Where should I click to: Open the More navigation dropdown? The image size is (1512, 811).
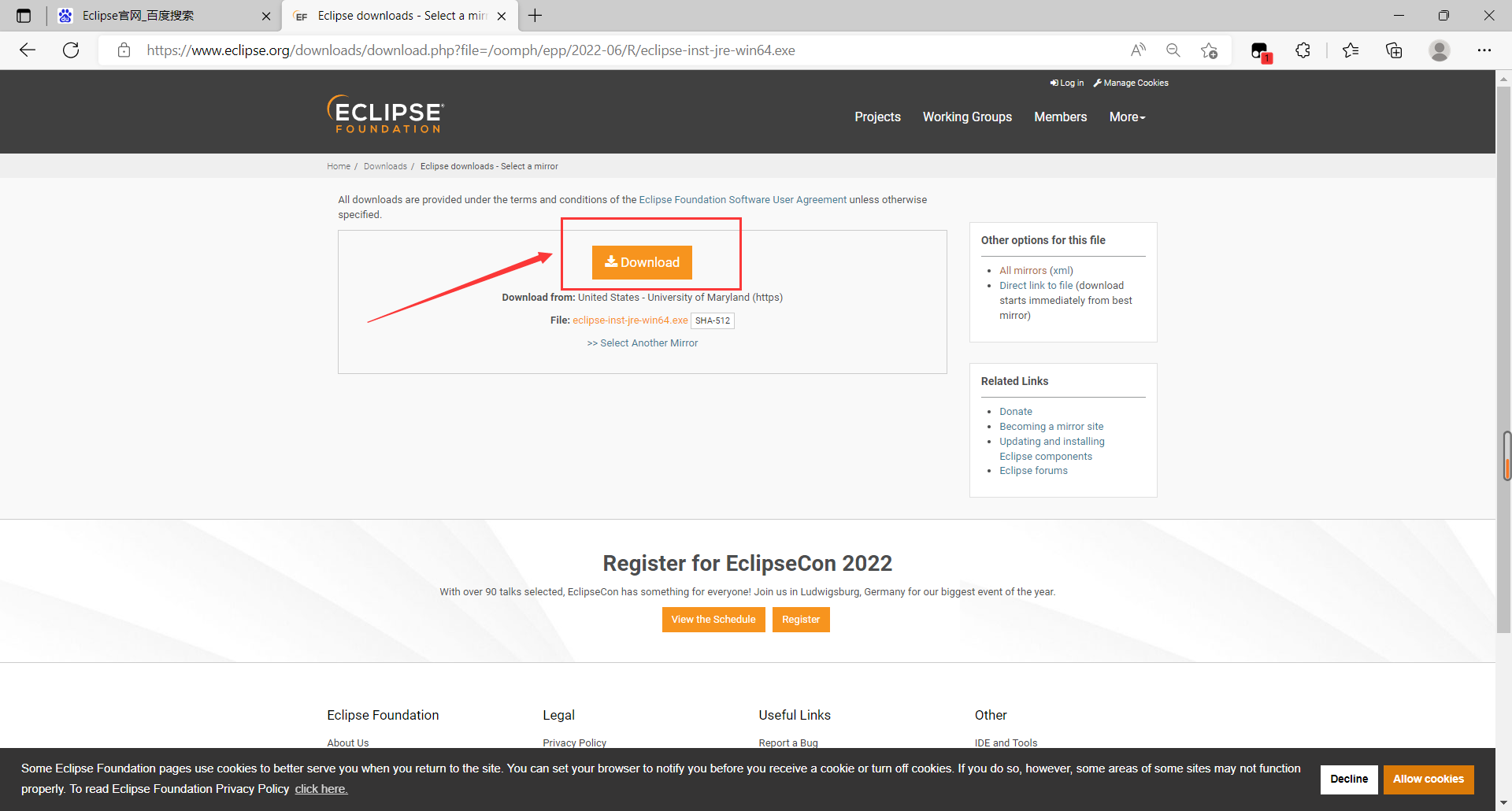coord(1126,117)
